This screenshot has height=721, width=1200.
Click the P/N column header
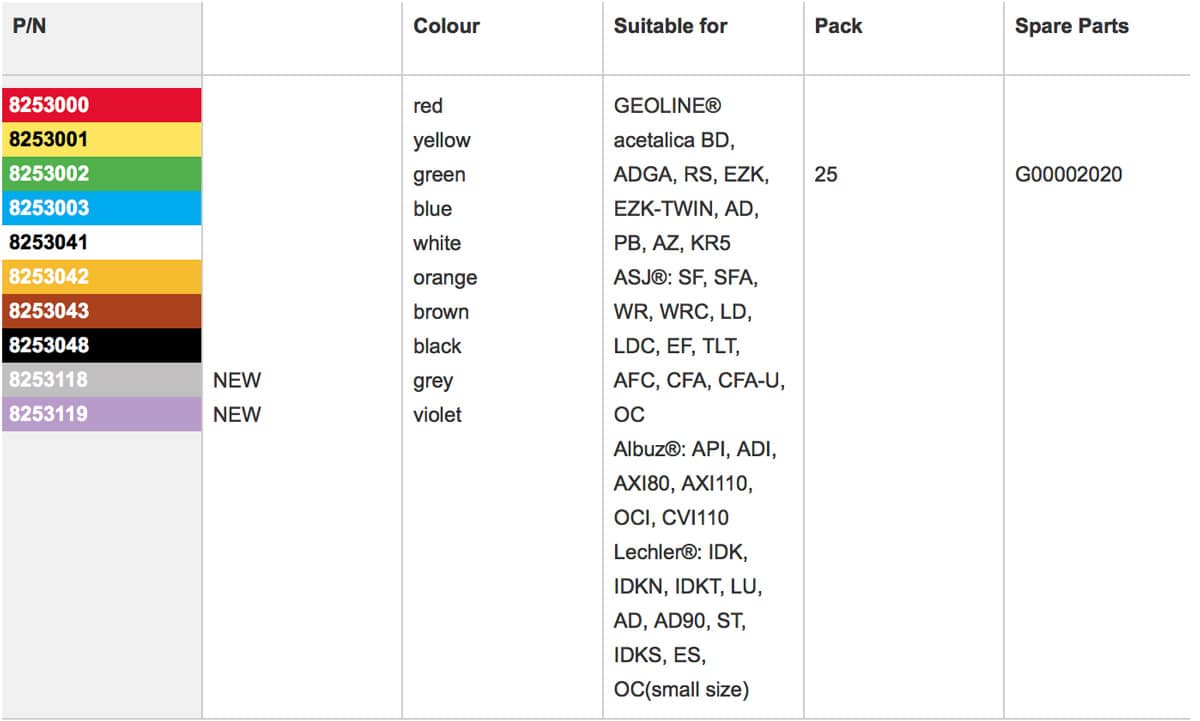tap(29, 27)
